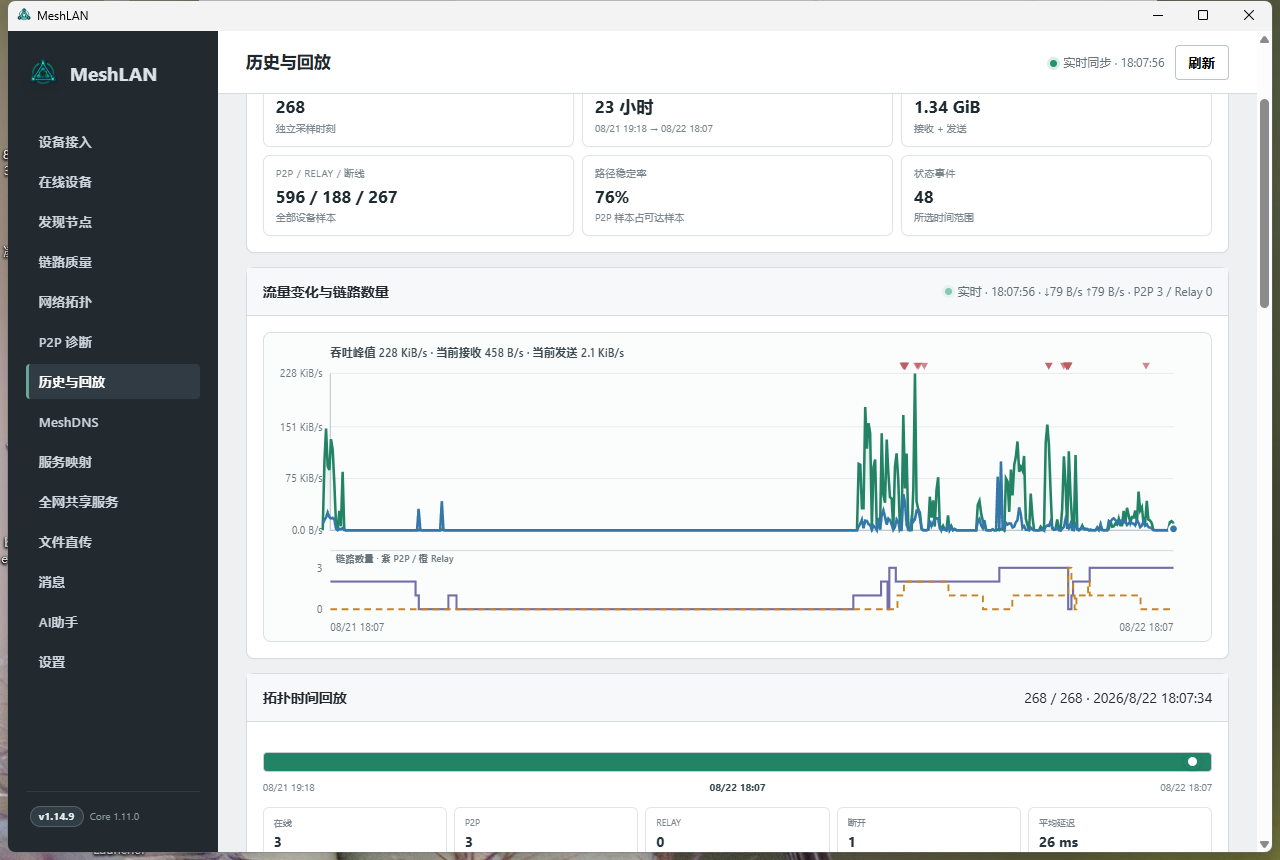Screen dimensions: 1280x860
Task: Go to the 服务映射 page
Action: pos(113,462)
